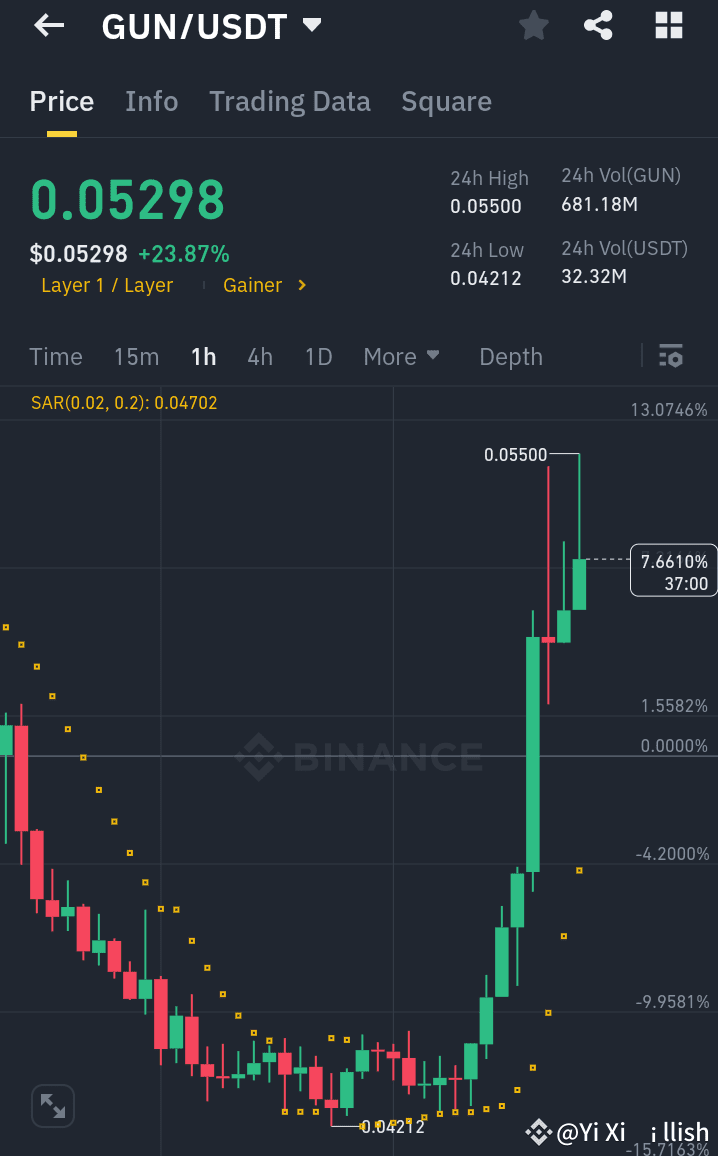Tap the Layer 1 / Layer tag
718x1156 pixels.
[x=107, y=285]
